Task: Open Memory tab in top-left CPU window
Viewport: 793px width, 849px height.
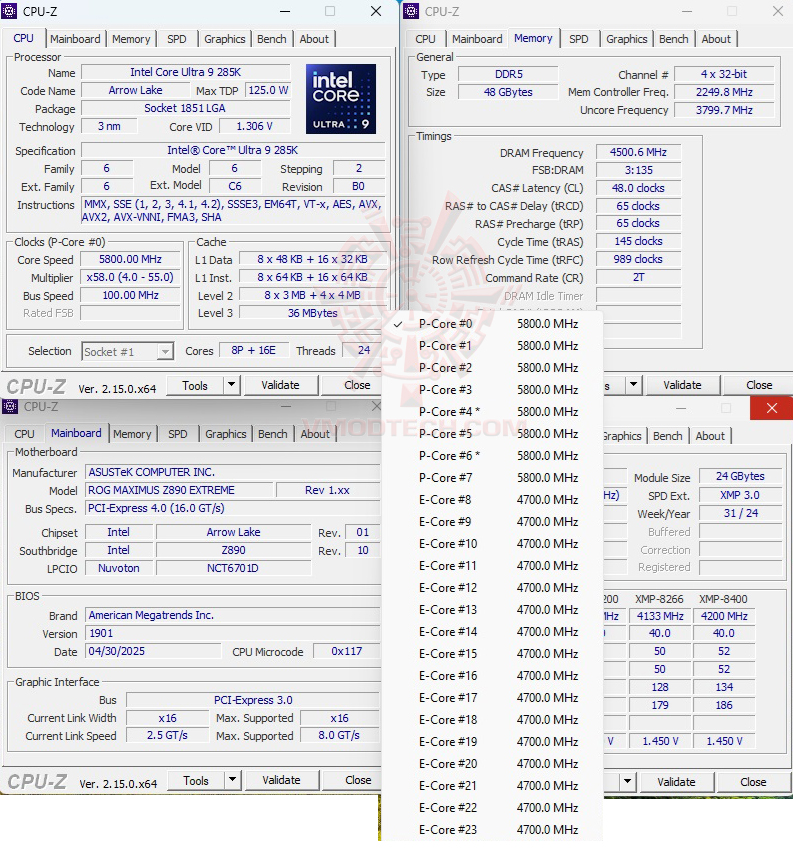Action: point(131,39)
